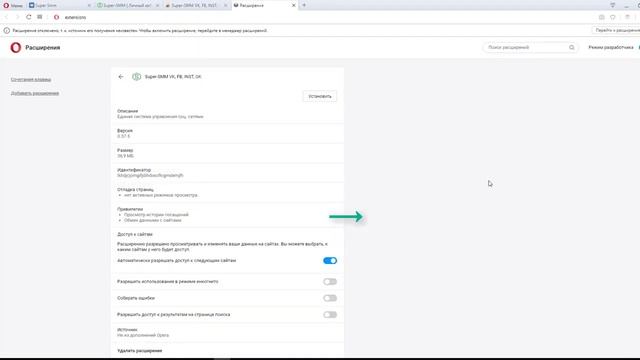Disable automatic site access toggle
The height and width of the screenshot is (360, 640).
pyautogui.click(x=330, y=261)
